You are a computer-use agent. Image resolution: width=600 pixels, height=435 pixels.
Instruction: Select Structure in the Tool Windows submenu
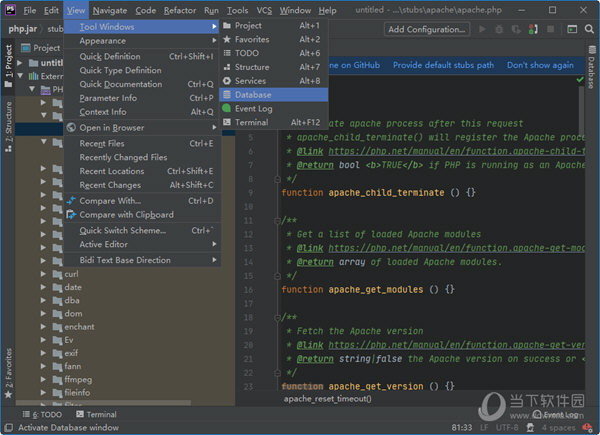274,67
